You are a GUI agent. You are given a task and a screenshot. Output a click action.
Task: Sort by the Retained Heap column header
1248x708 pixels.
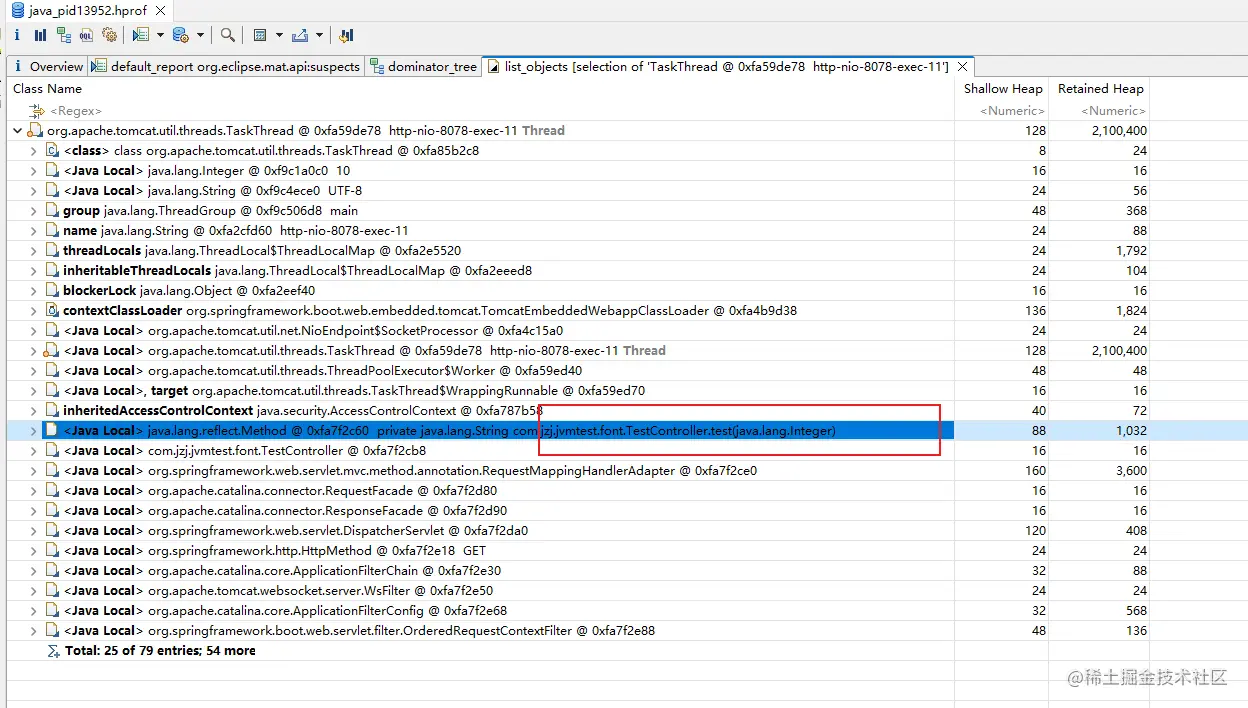(x=1101, y=89)
